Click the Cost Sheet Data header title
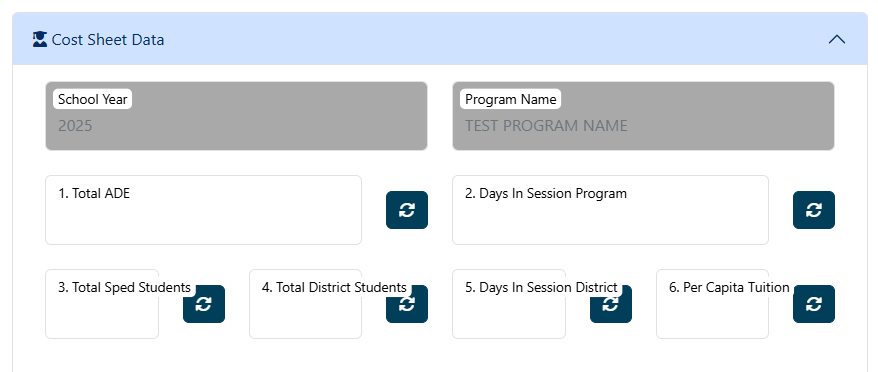Image resolution: width=878 pixels, height=372 pixels. coord(108,40)
